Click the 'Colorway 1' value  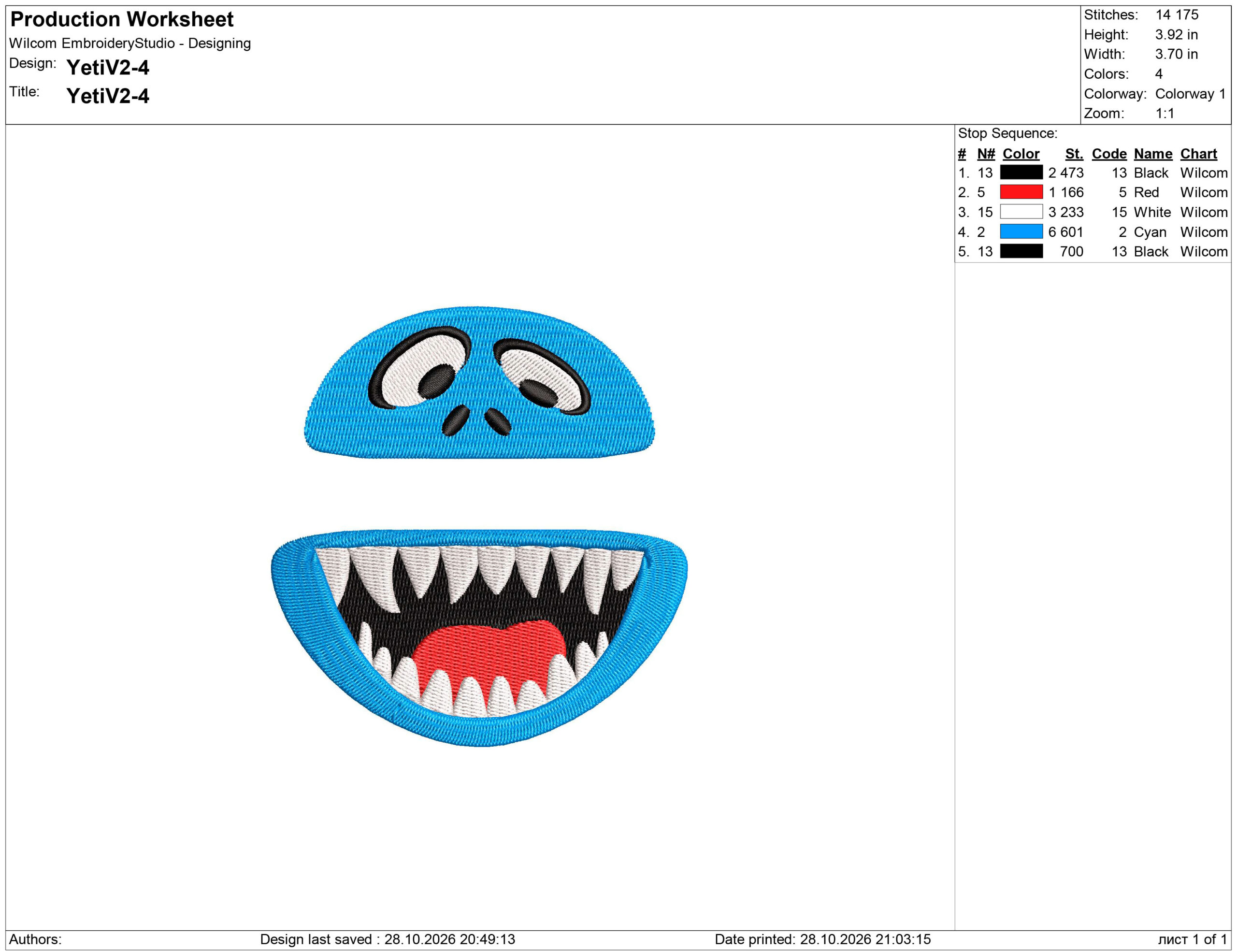tap(1190, 94)
